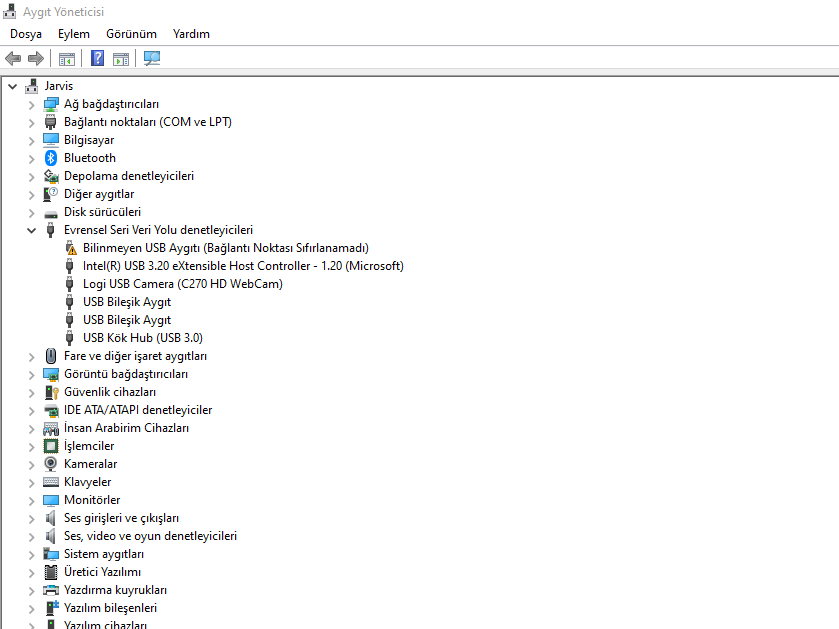Select Fare ve diğer işaret aygıtları label
Screen dimensions: 839x629
(135, 356)
